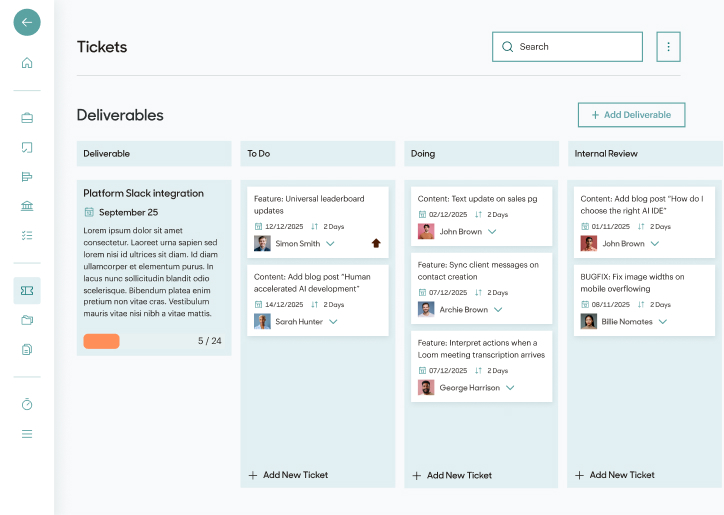Click the magnifier icon in search box
Screen dimensions: 724x515
507,47
